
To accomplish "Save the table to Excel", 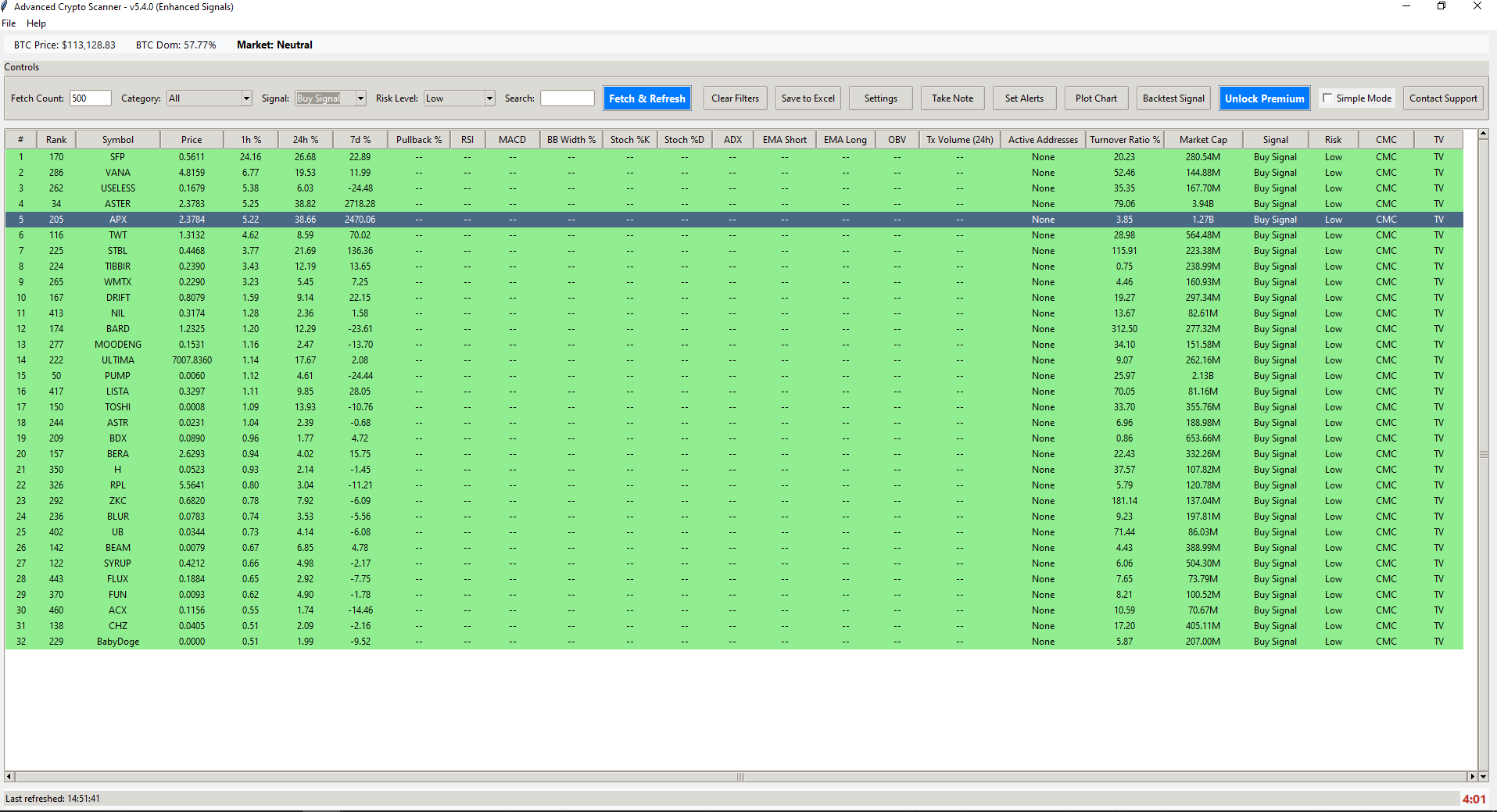I will [807, 98].
